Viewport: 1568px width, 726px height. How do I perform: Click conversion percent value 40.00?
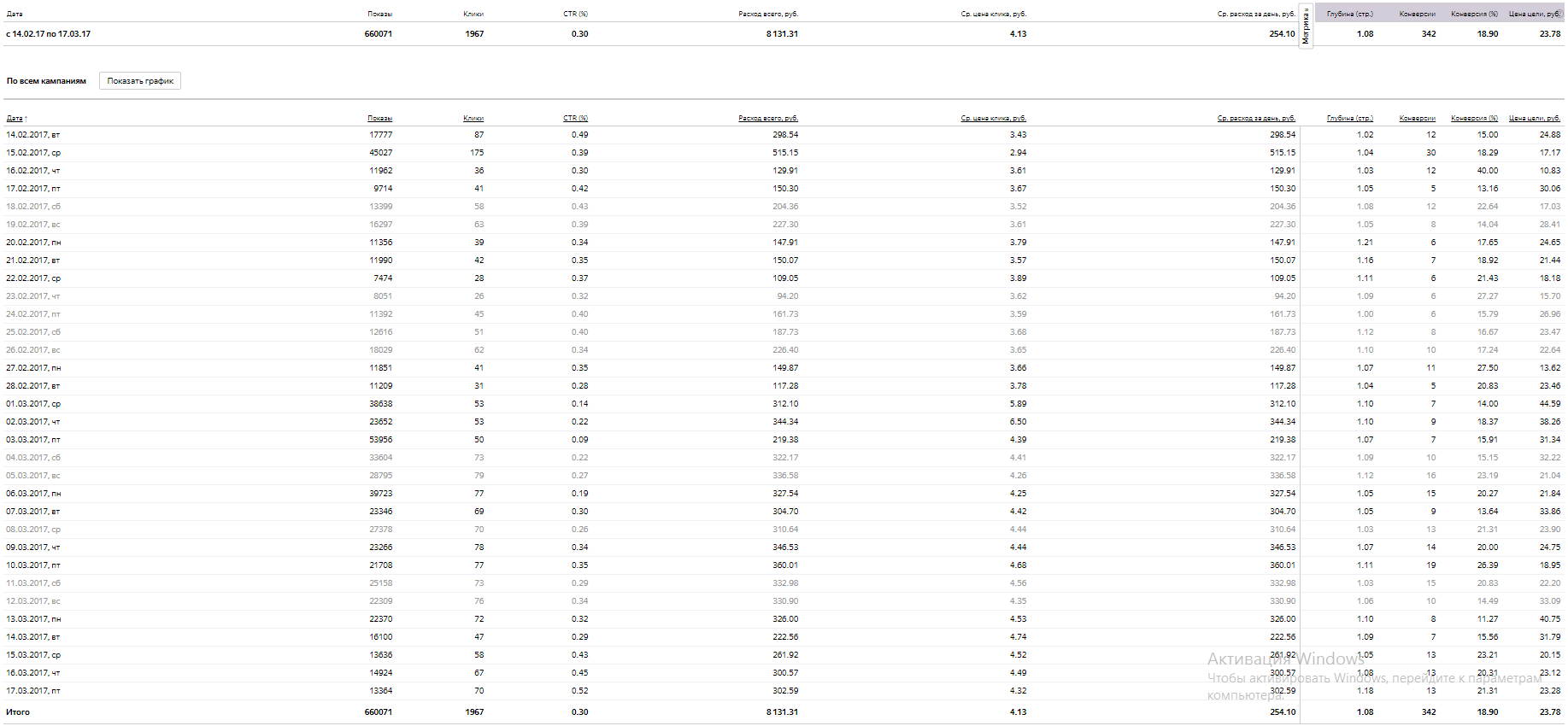click(x=1488, y=171)
